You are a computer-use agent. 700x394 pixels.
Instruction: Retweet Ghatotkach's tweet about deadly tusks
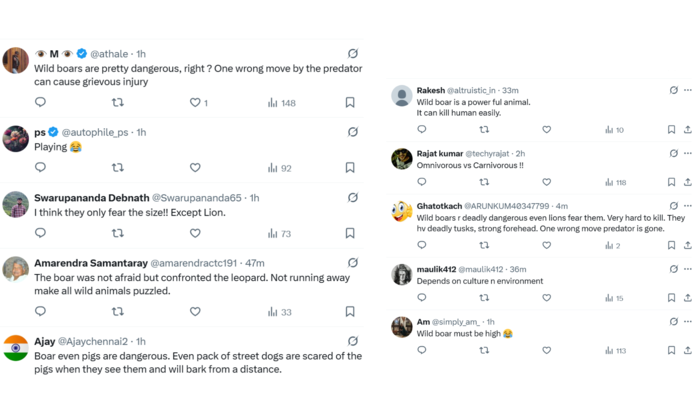484,245
